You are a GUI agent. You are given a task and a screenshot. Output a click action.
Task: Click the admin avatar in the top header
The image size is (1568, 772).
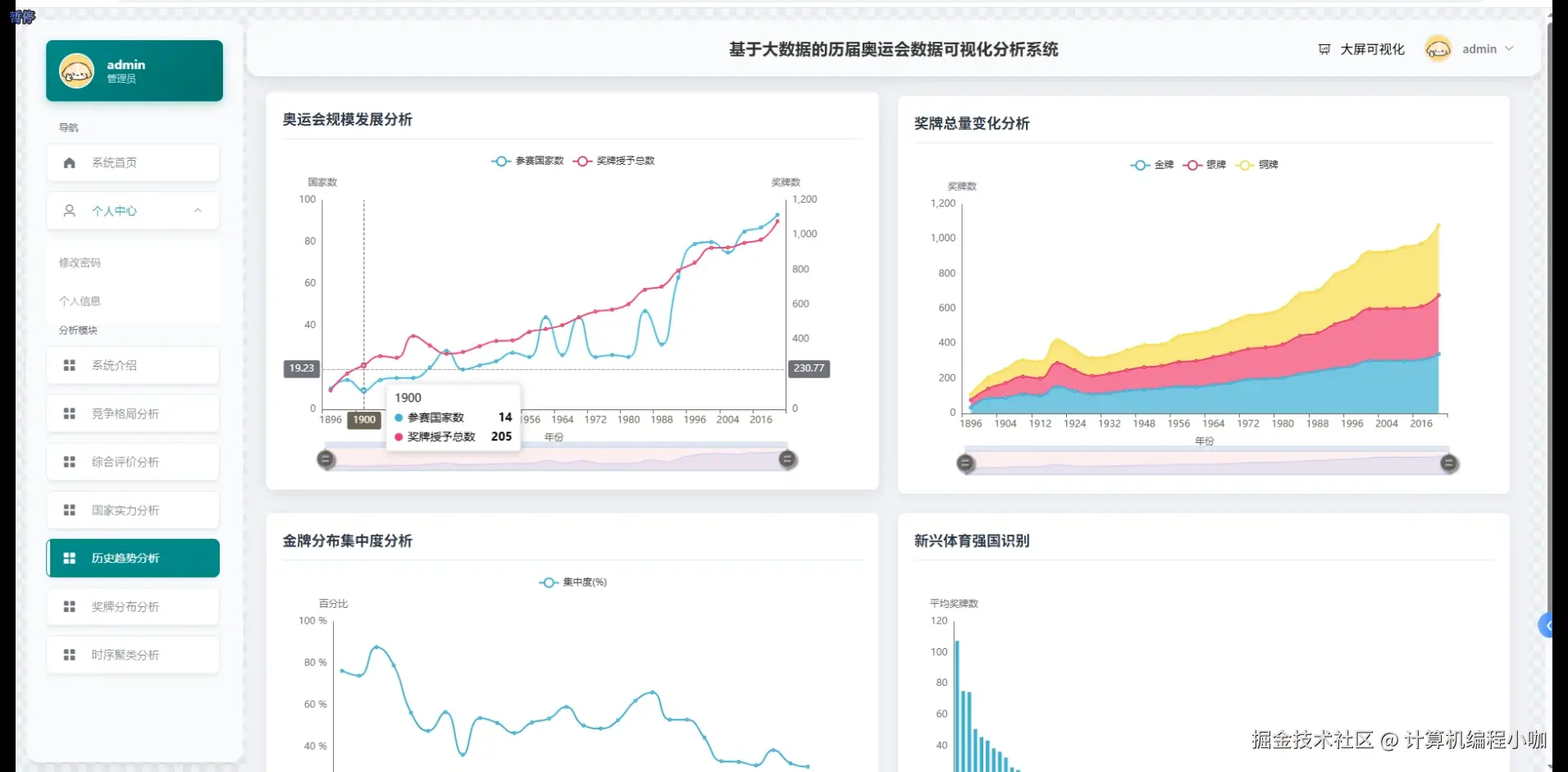coord(1438,49)
